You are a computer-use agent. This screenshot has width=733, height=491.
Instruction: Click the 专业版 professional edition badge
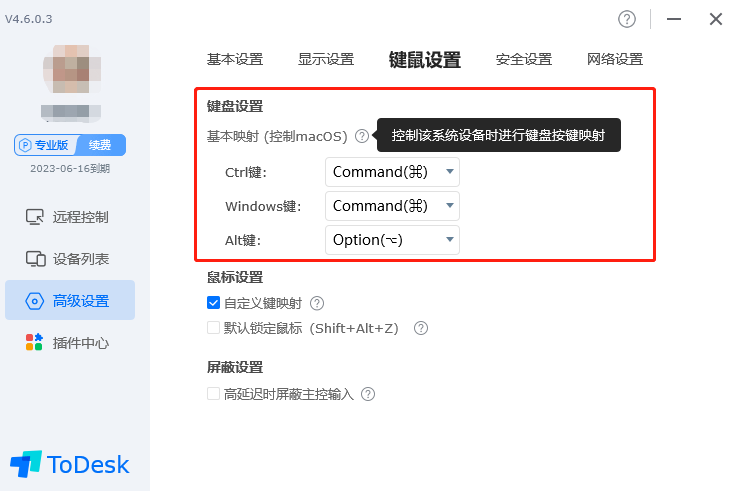[x=45, y=145]
